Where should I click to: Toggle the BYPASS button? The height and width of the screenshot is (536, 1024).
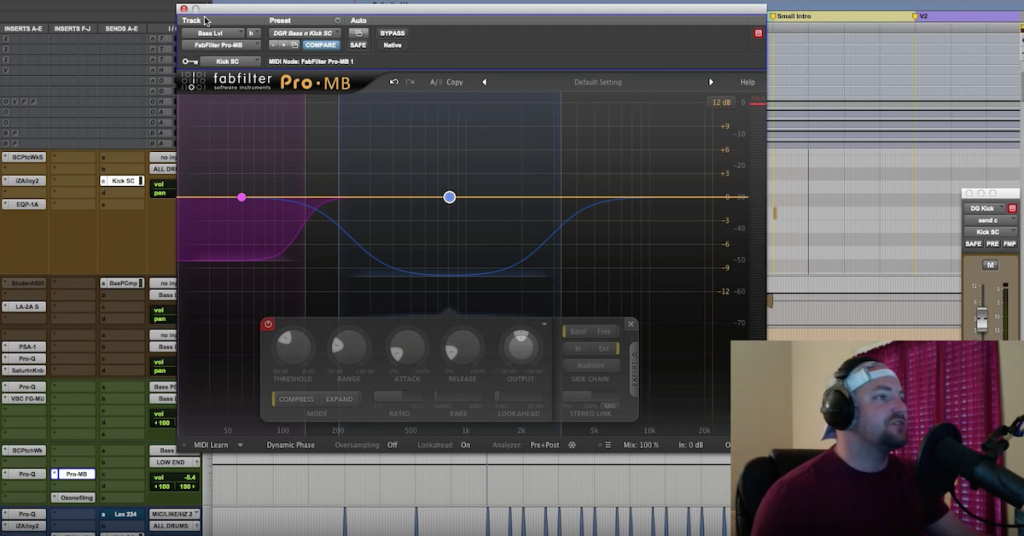pos(392,33)
